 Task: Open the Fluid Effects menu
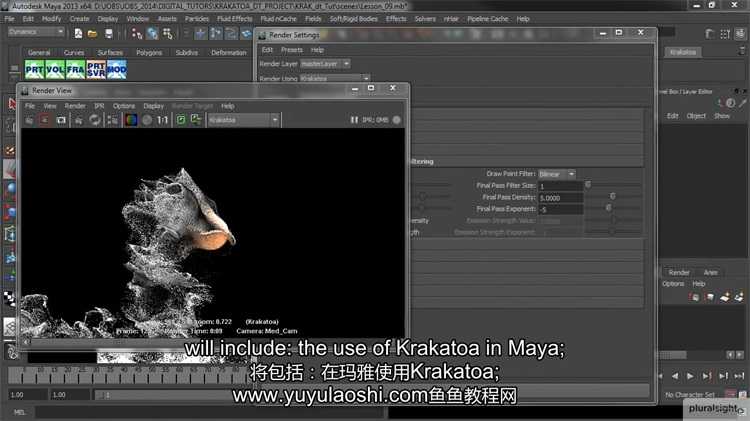tap(234, 19)
